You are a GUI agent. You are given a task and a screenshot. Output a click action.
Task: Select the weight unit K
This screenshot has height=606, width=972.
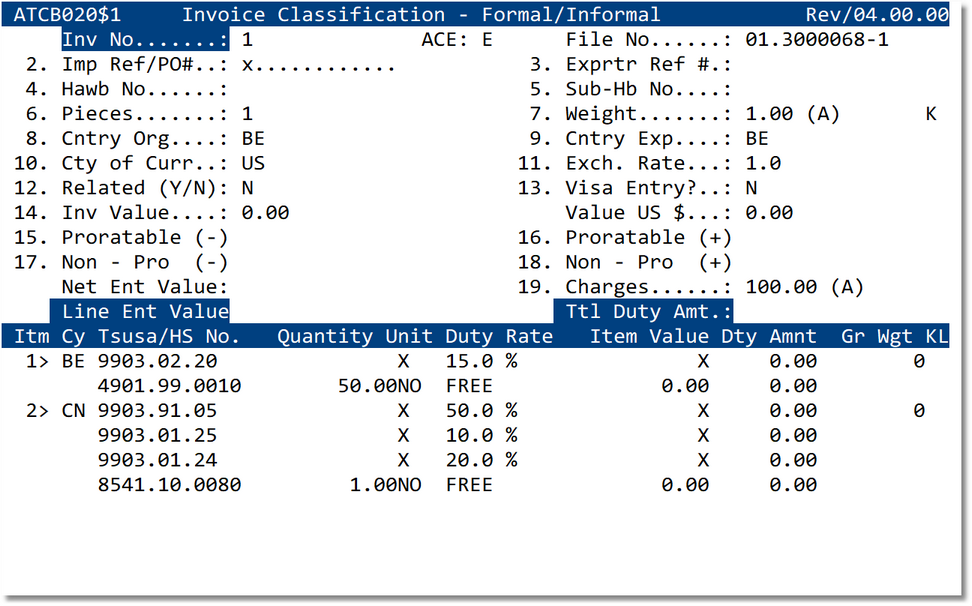coord(930,114)
